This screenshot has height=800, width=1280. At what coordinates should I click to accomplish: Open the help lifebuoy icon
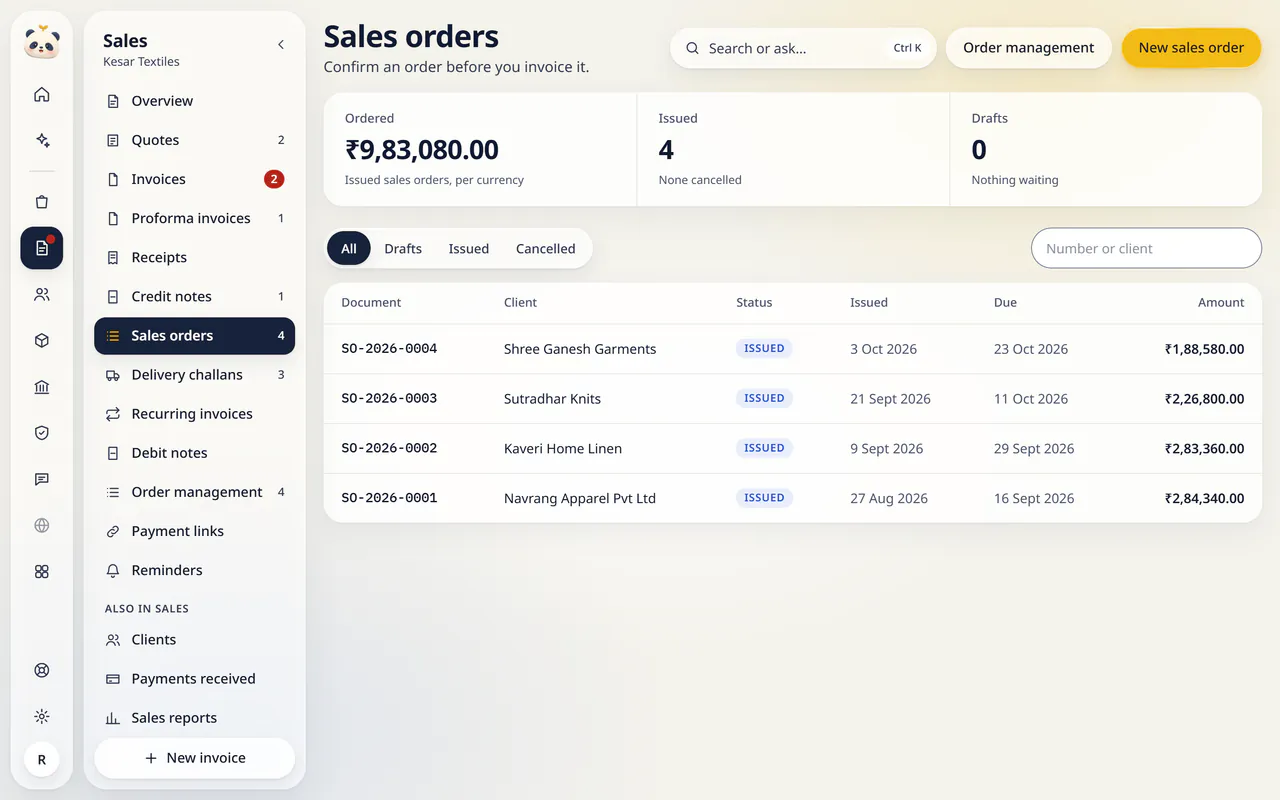pyautogui.click(x=41, y=670)
